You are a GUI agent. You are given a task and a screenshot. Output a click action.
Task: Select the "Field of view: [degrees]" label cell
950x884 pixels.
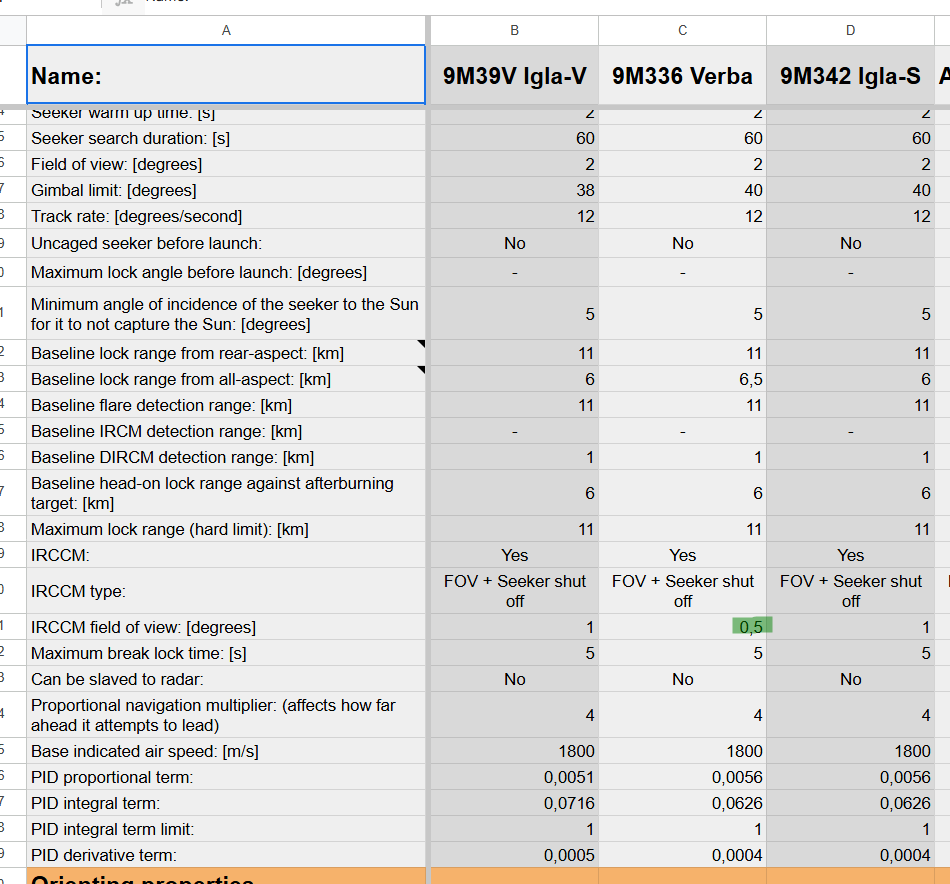coord(226,164)
